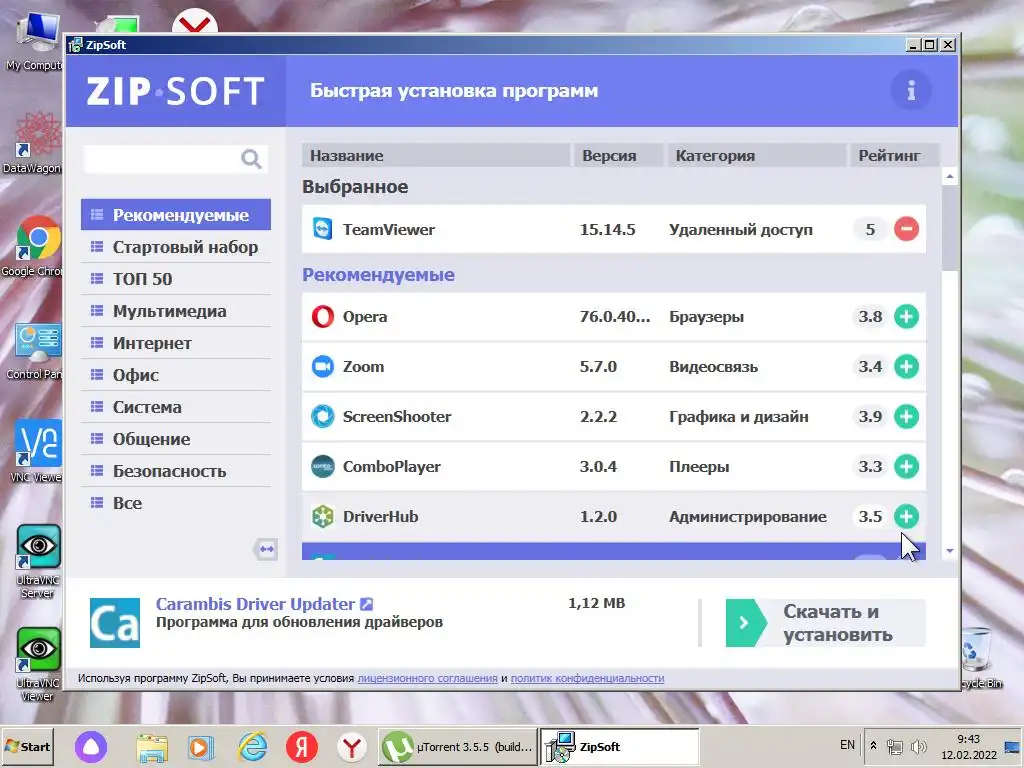The image size is (1024, 768).
Task: Sort by the Версия column header
Action: click(618, 155)
